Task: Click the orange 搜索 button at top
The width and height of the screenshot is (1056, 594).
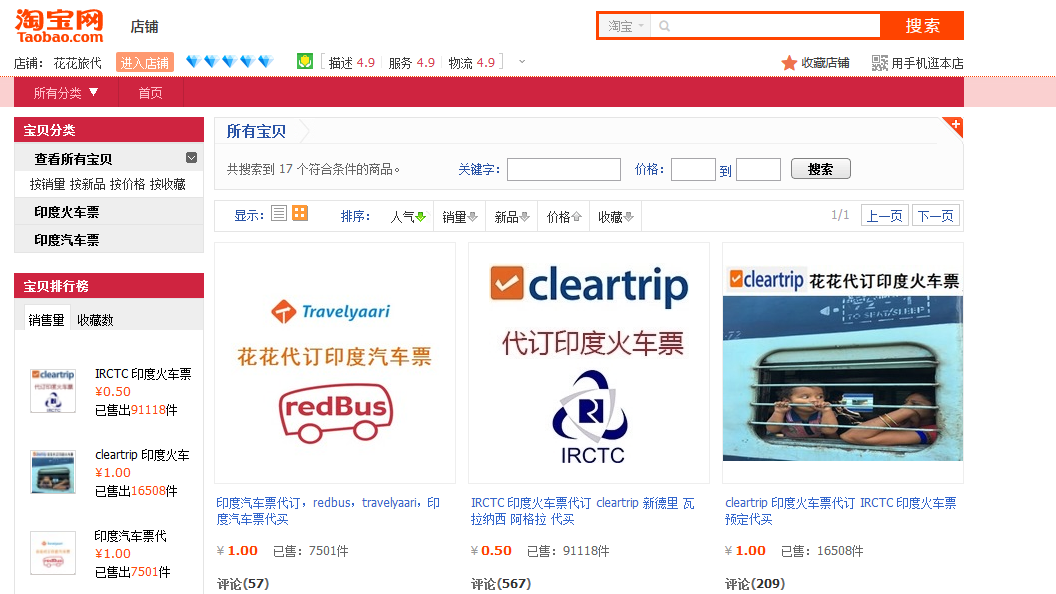Action: coord(922,26)
